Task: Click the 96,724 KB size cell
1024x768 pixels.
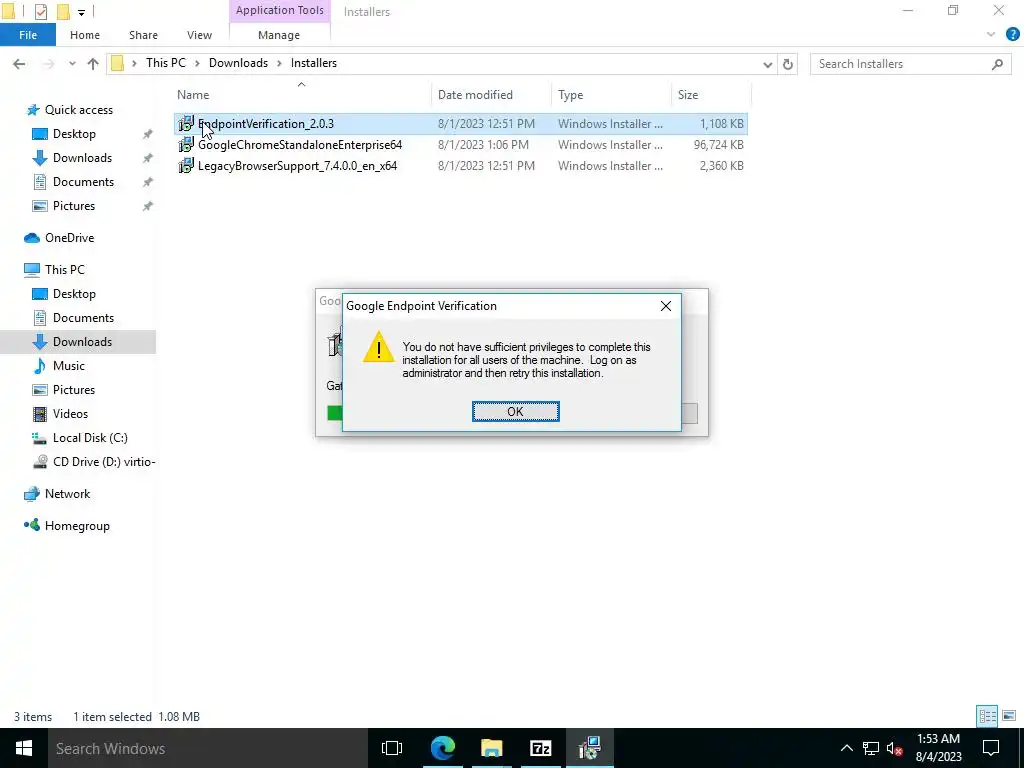Action: tap(718, 144)
